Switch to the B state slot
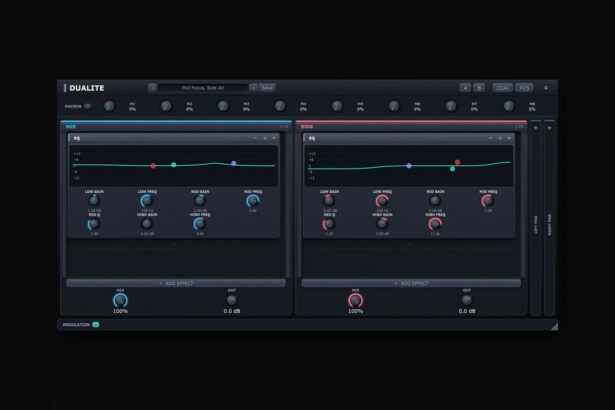615x410 pixels. click(x=479, y=87)
